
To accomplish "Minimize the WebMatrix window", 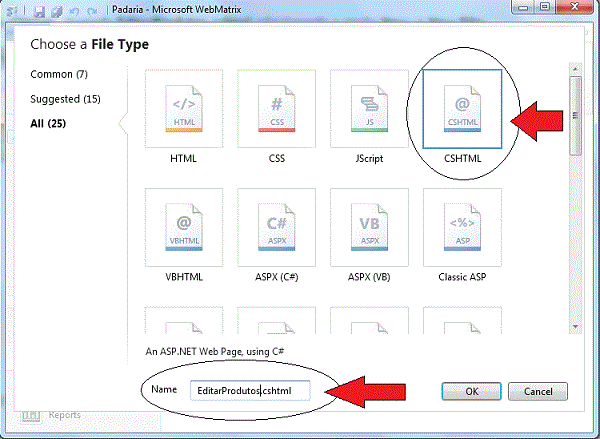I will pos(524,7).
